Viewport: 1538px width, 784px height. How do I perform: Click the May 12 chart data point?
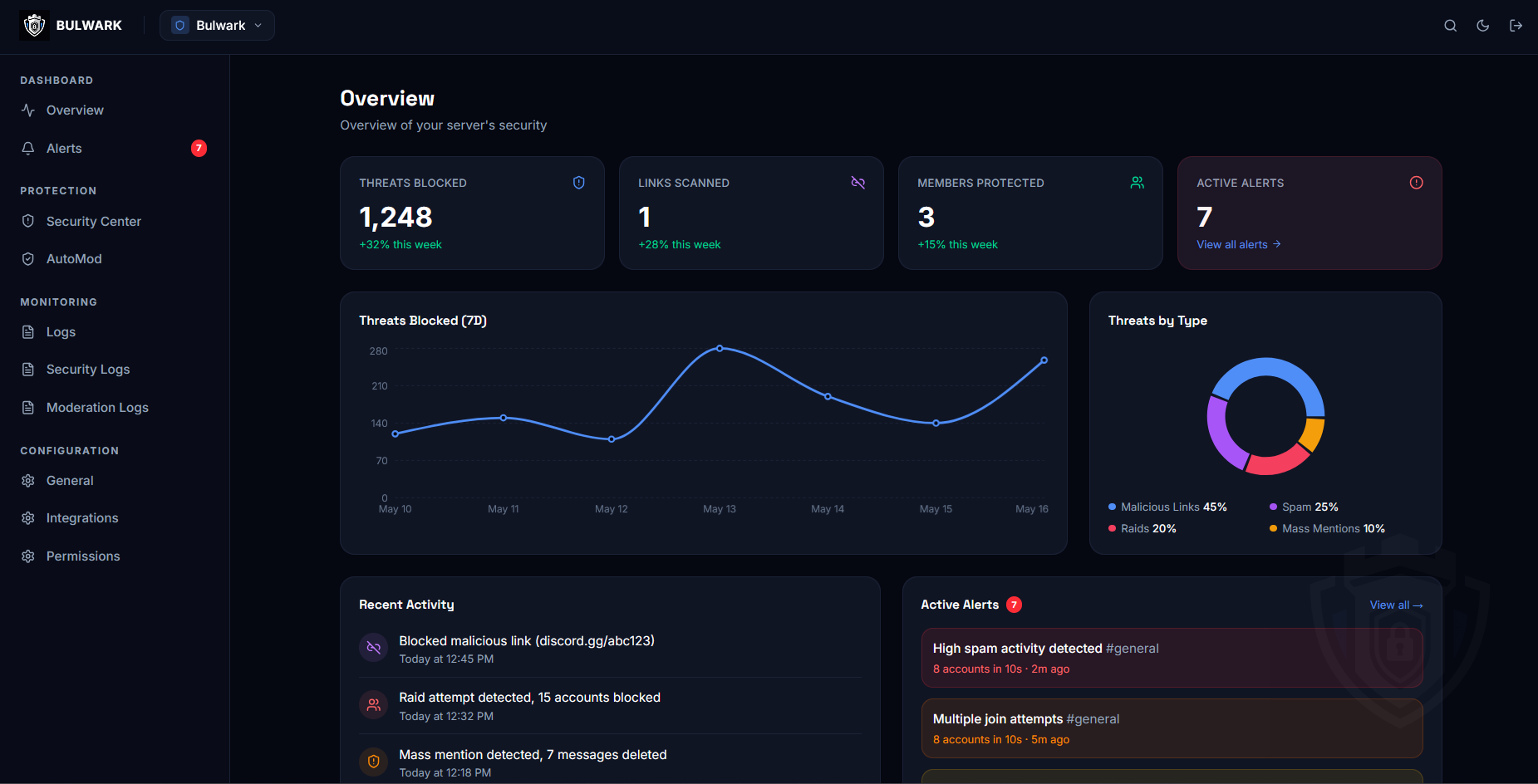click(x=612, y=439)
